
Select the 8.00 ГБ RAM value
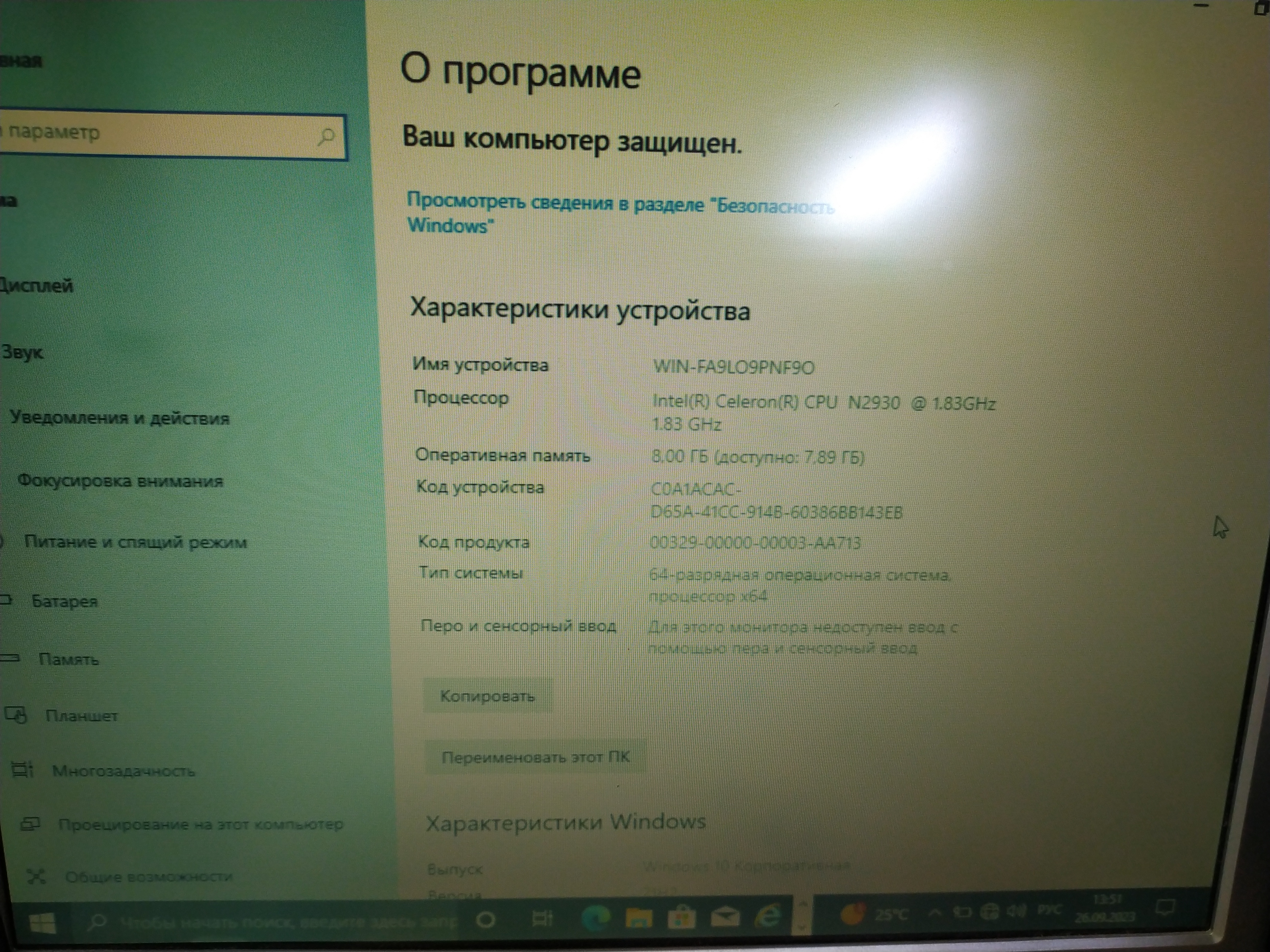pos(758,457)
